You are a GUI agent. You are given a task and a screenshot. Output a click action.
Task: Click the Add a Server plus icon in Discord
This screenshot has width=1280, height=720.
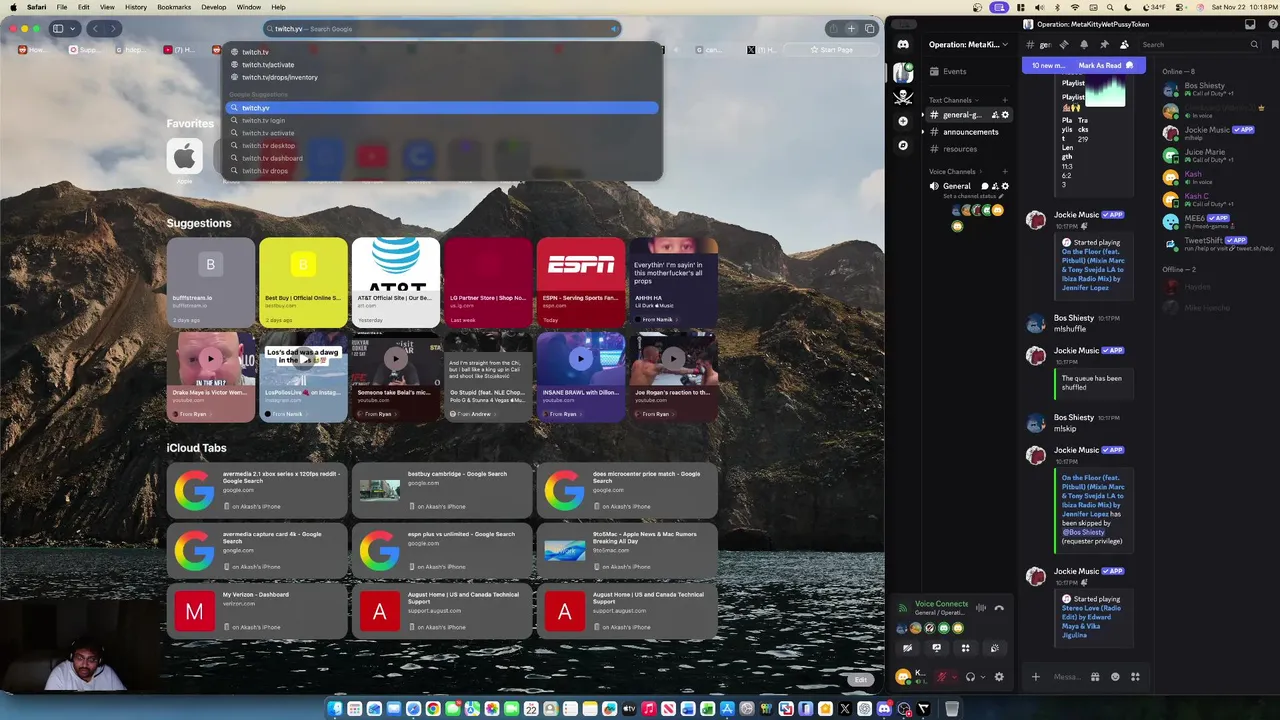point(903,121)
